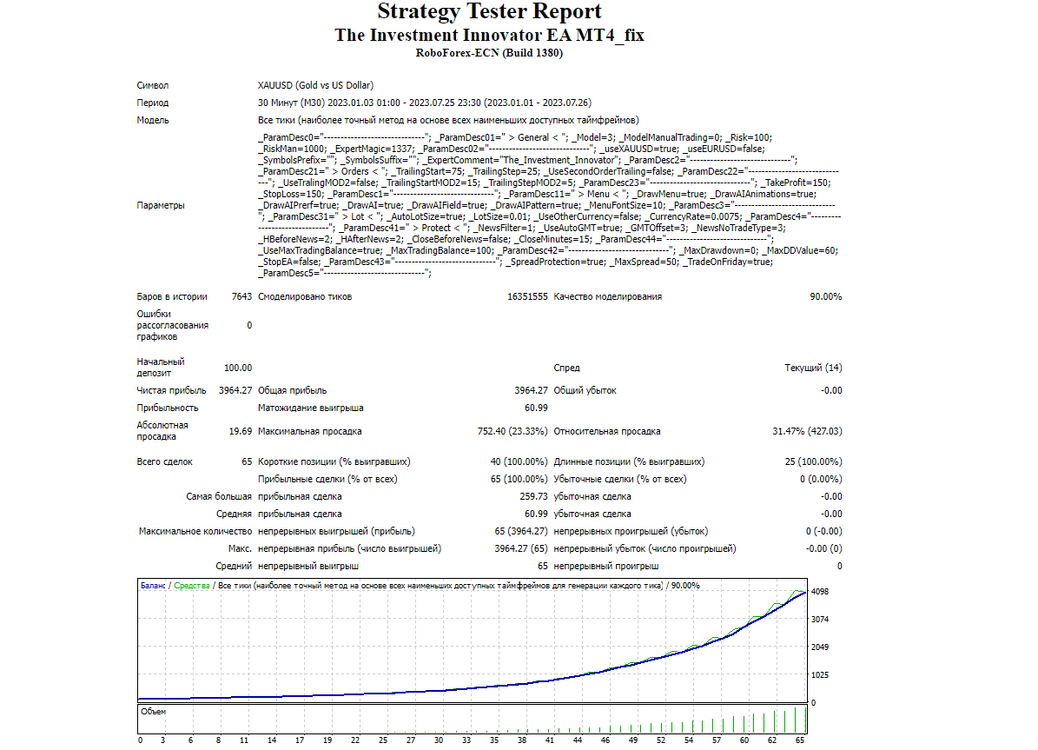Select the max drawdown value "752.40 (23.33%)"
The height and width of the screenshot is (750, 1038).
512,431
